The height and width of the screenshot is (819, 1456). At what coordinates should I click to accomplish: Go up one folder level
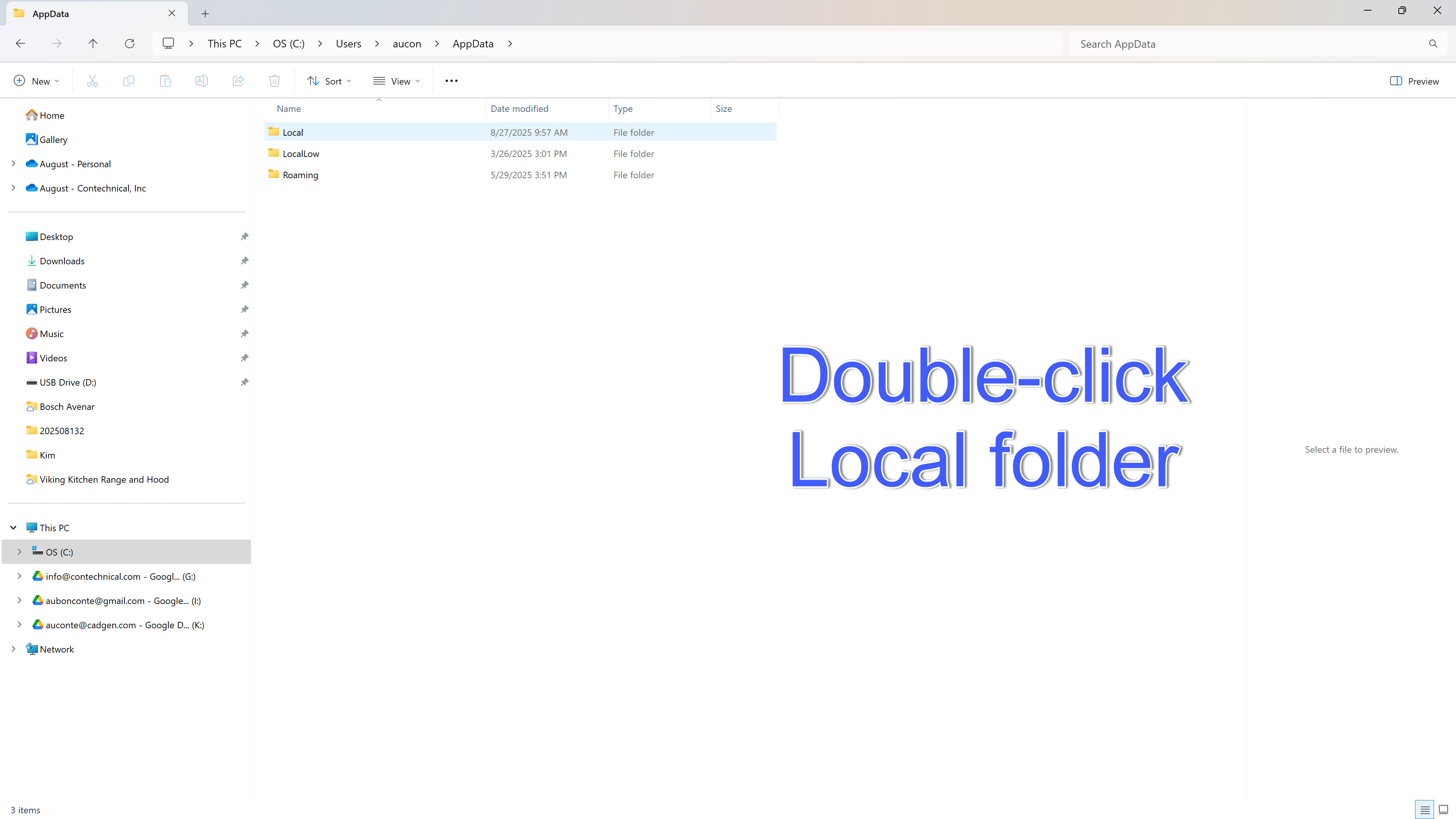(93, 44)
